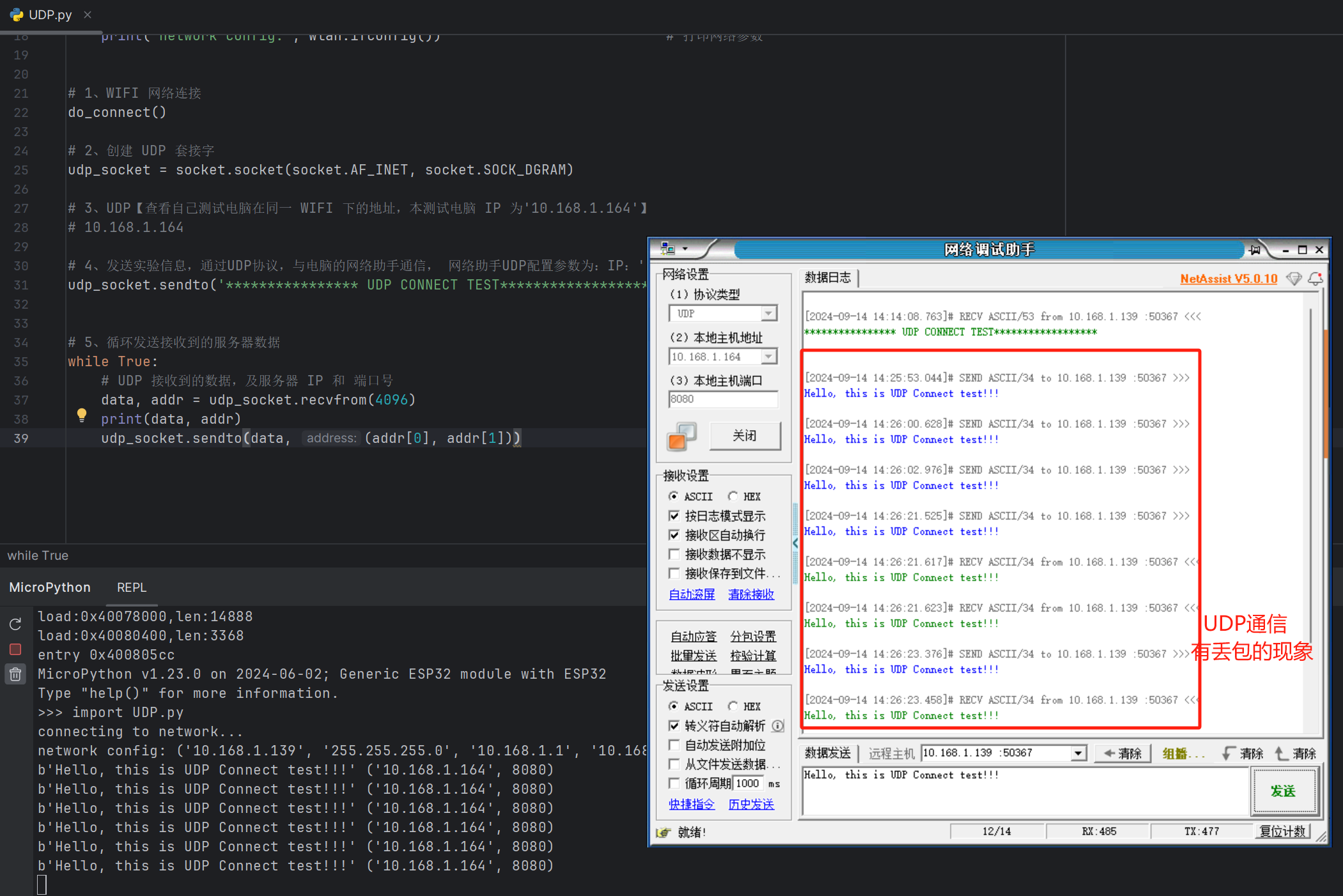Click the 'while True' breadcrumb
The image size is (1343, 896).
pos(38,555)
